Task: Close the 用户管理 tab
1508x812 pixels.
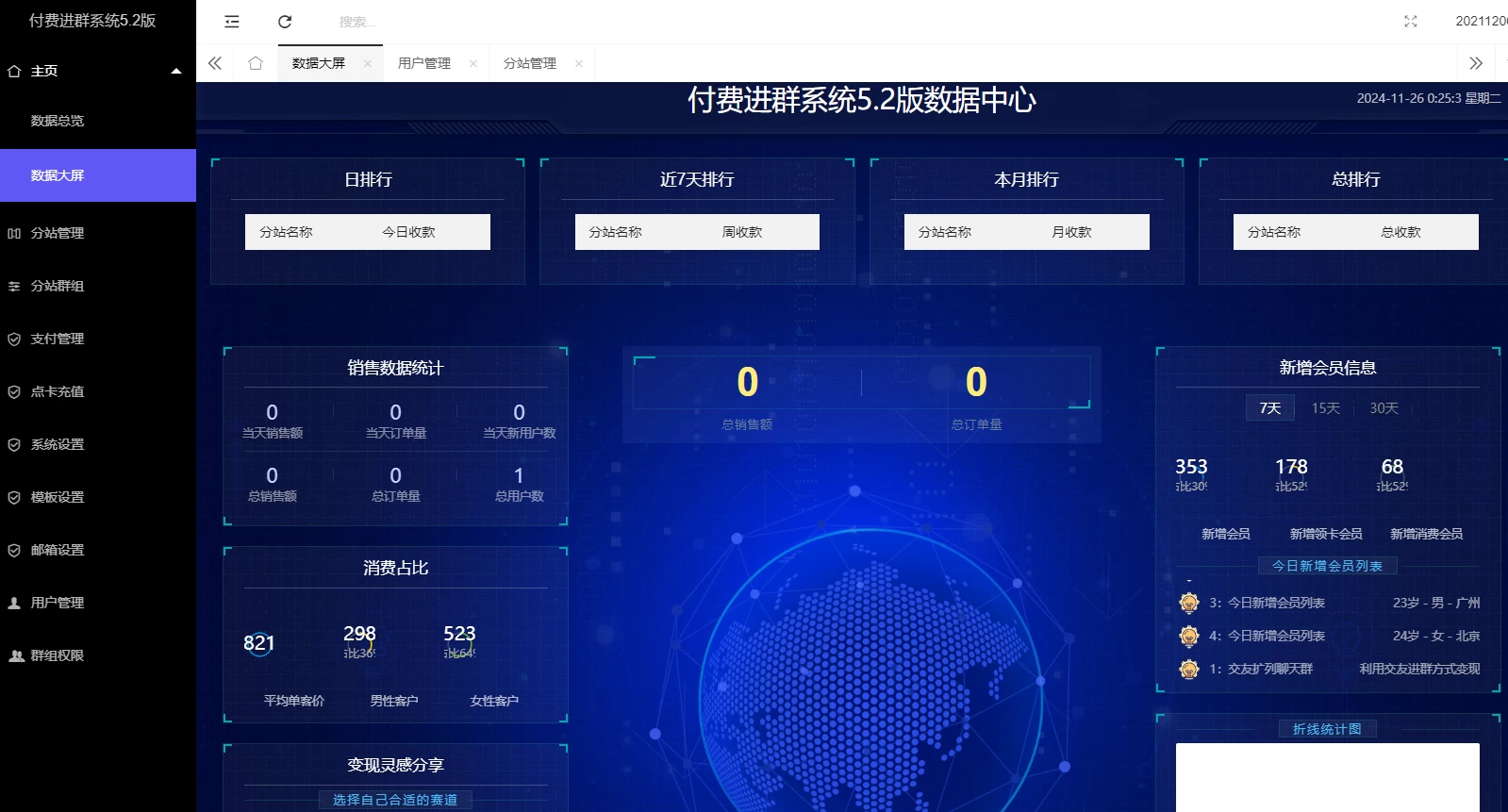Action: coord(473,64)
